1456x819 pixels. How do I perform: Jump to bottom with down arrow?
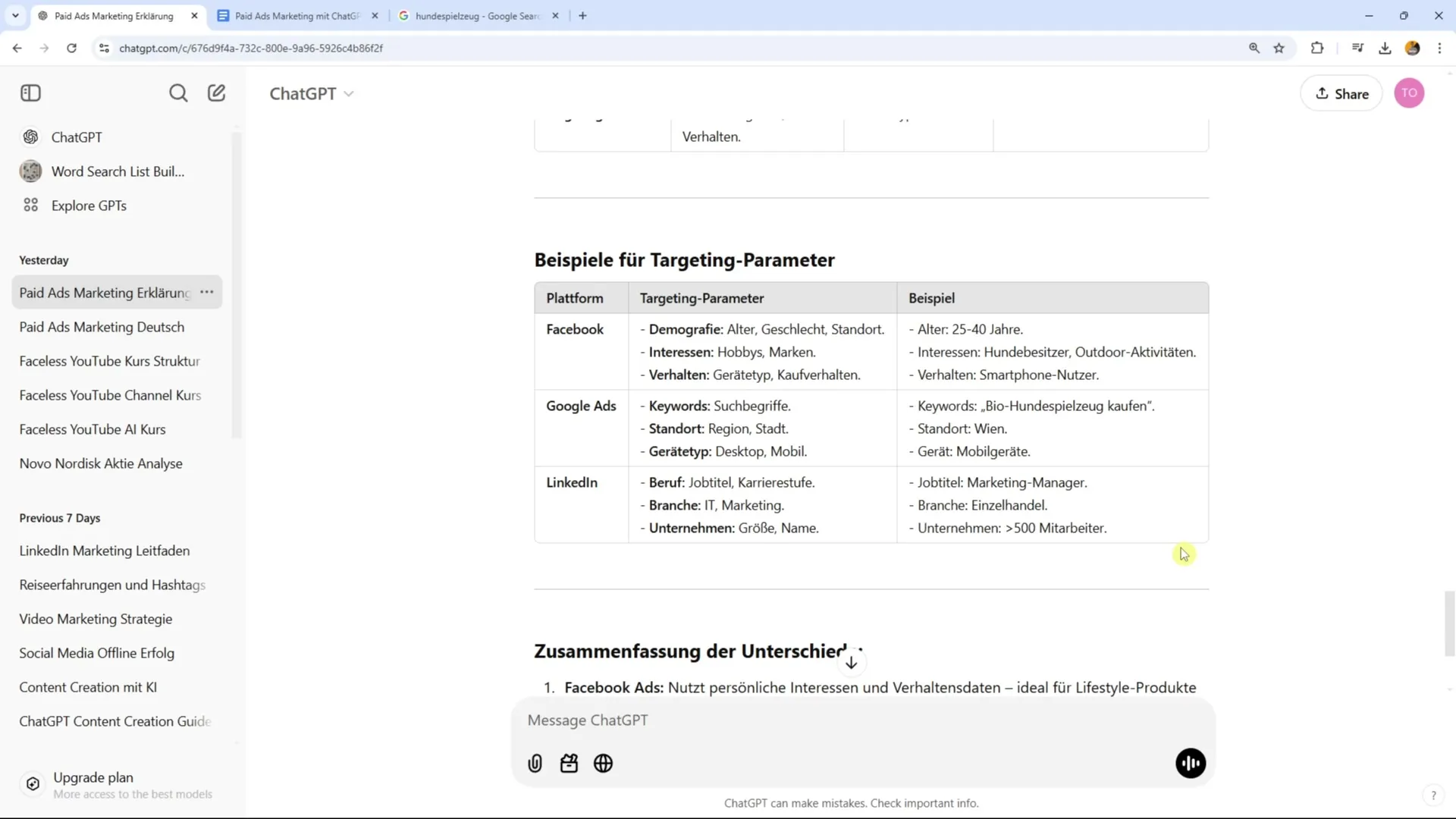coord(852,663)
